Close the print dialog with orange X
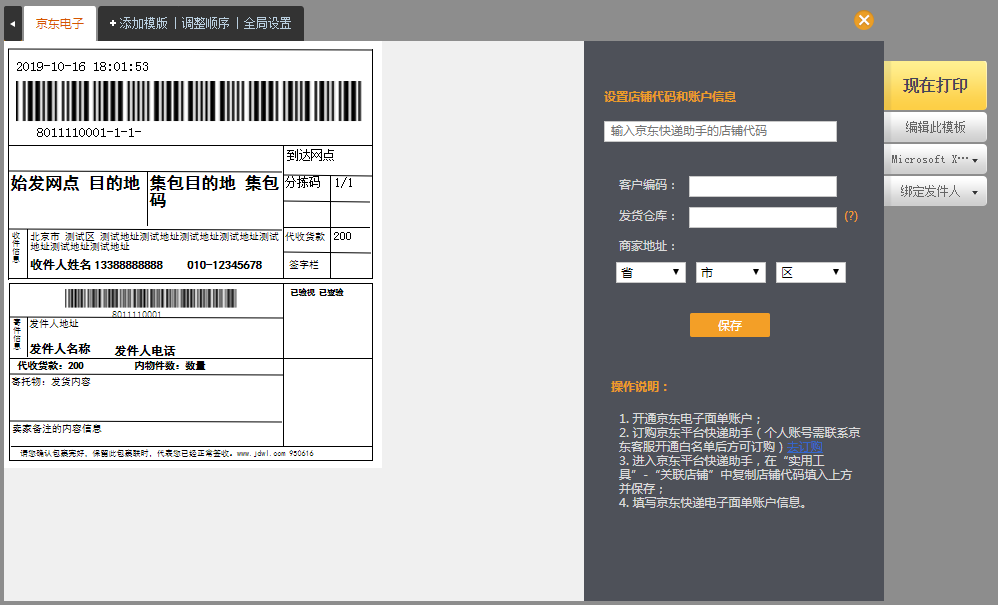Image resolution: width=998 pixels, height=605 pixels. point(864,20)
